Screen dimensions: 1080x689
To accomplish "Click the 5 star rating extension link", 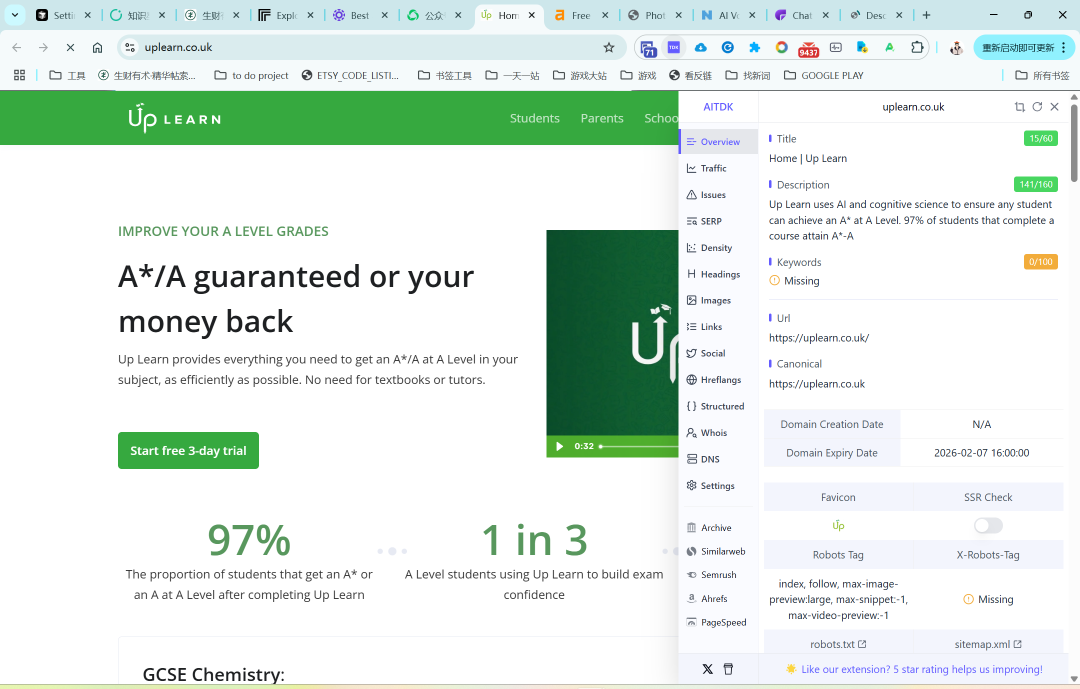I will [922, 669].
